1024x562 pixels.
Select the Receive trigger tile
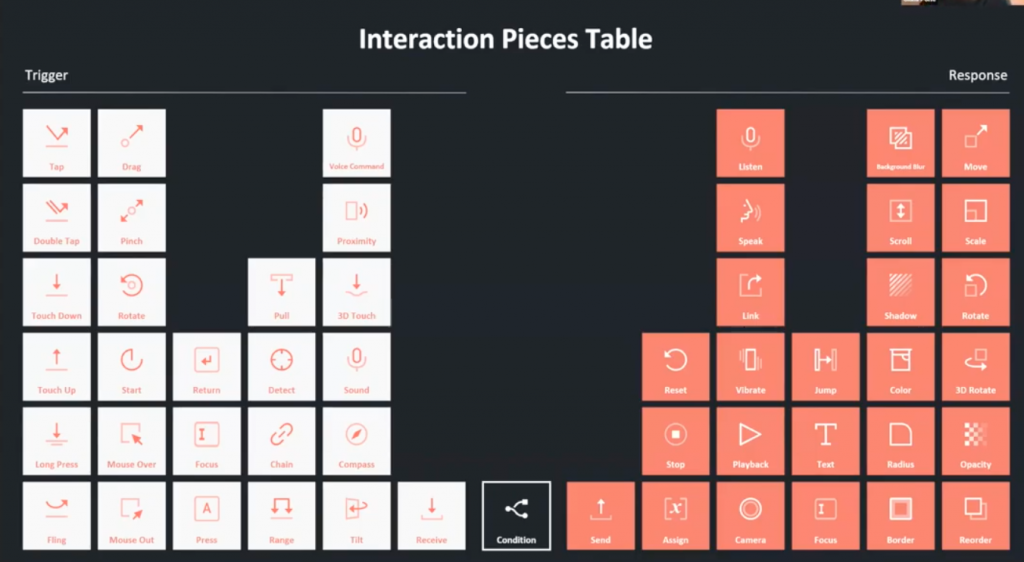coord(432,516)
